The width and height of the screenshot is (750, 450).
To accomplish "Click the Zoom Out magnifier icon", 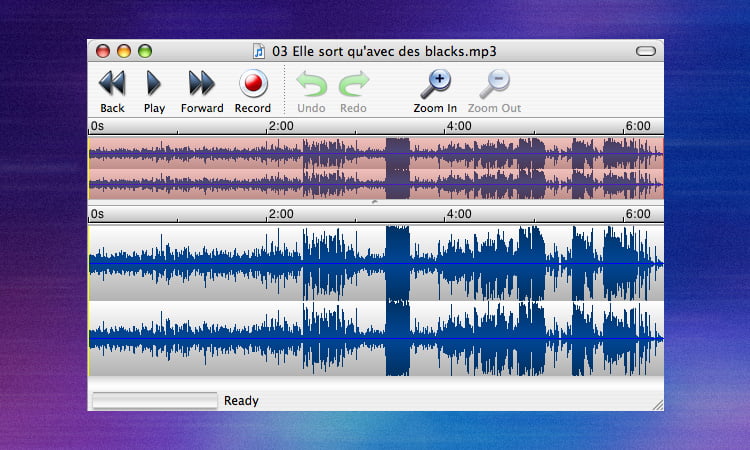I will coord(494,83).
